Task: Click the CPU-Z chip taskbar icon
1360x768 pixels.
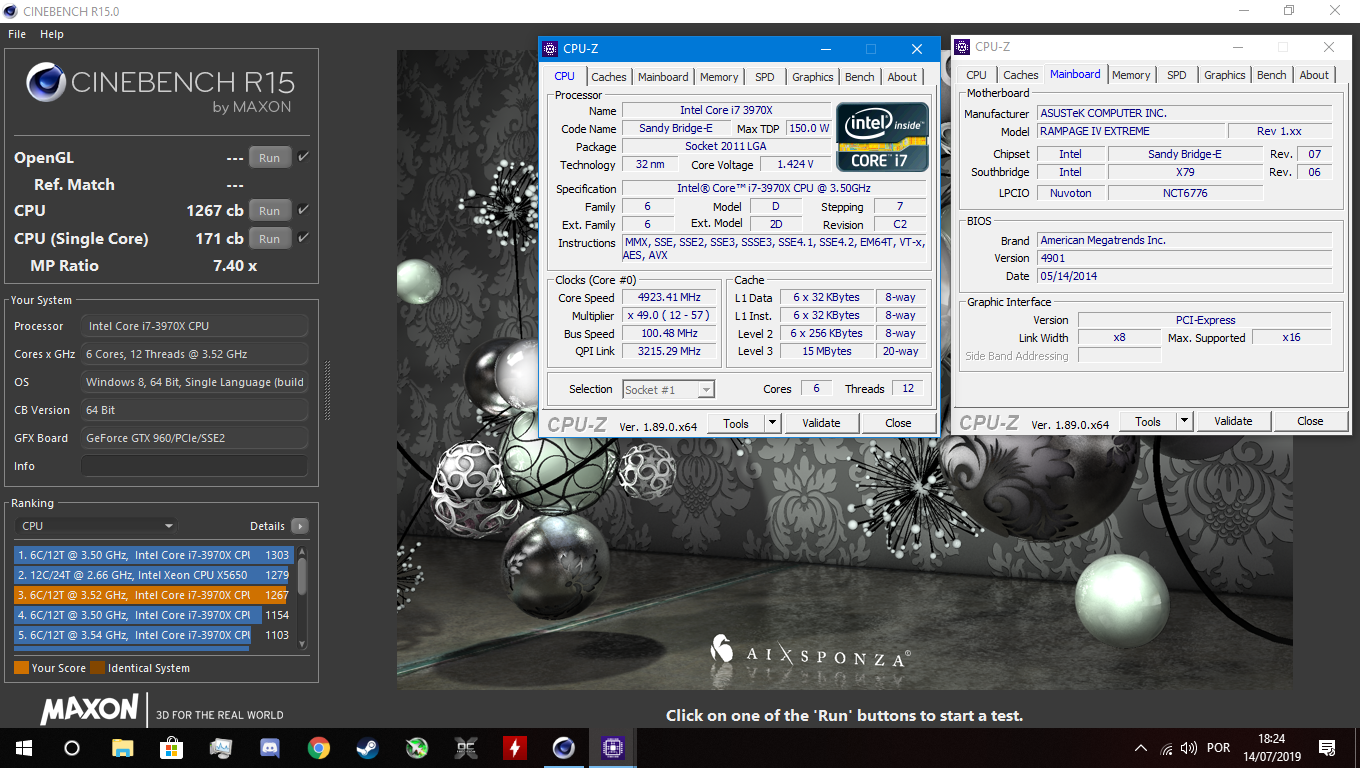Action: (612, 747)
